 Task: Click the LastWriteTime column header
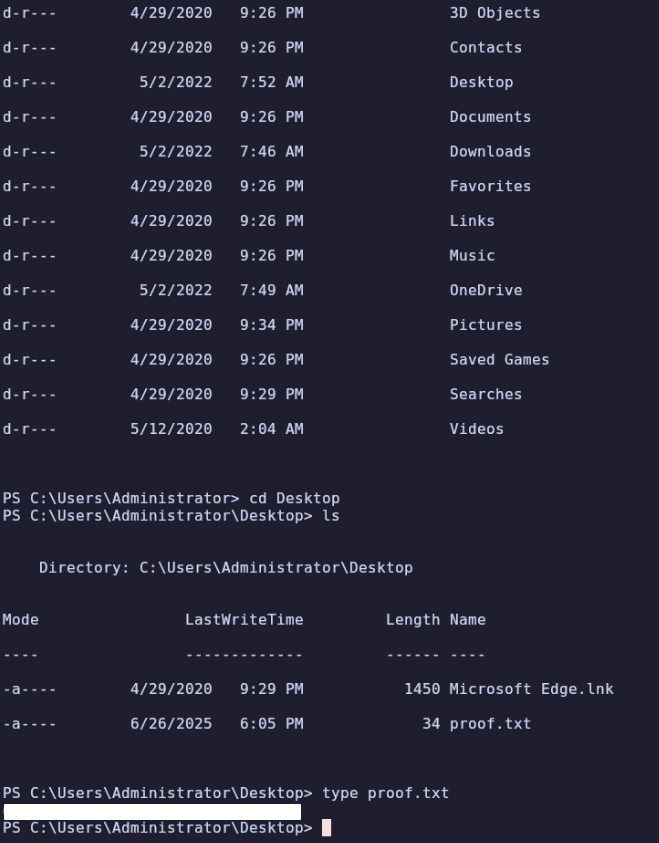coord(244,619)
